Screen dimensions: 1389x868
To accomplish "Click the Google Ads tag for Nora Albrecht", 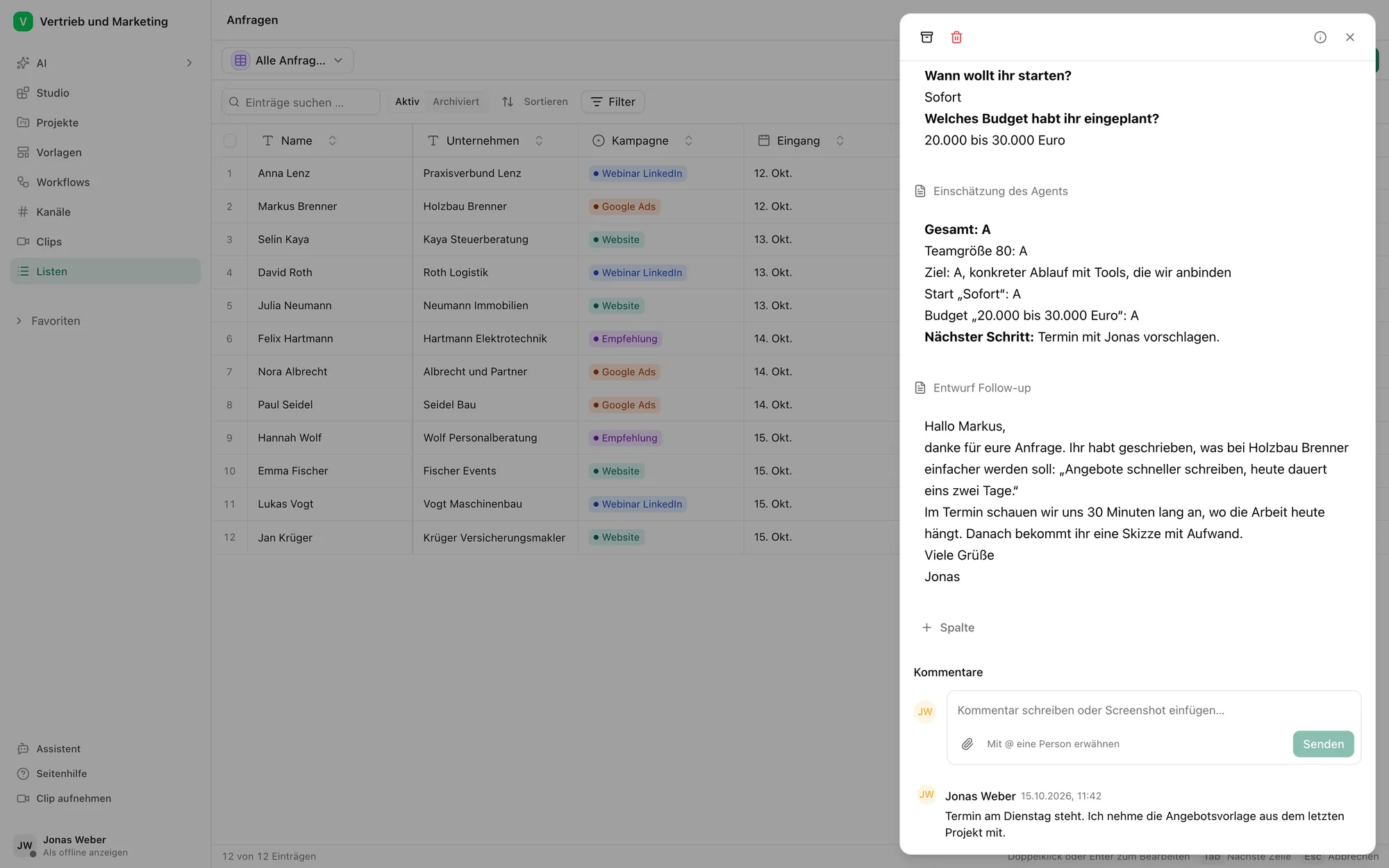I will [x=624, y=372].
